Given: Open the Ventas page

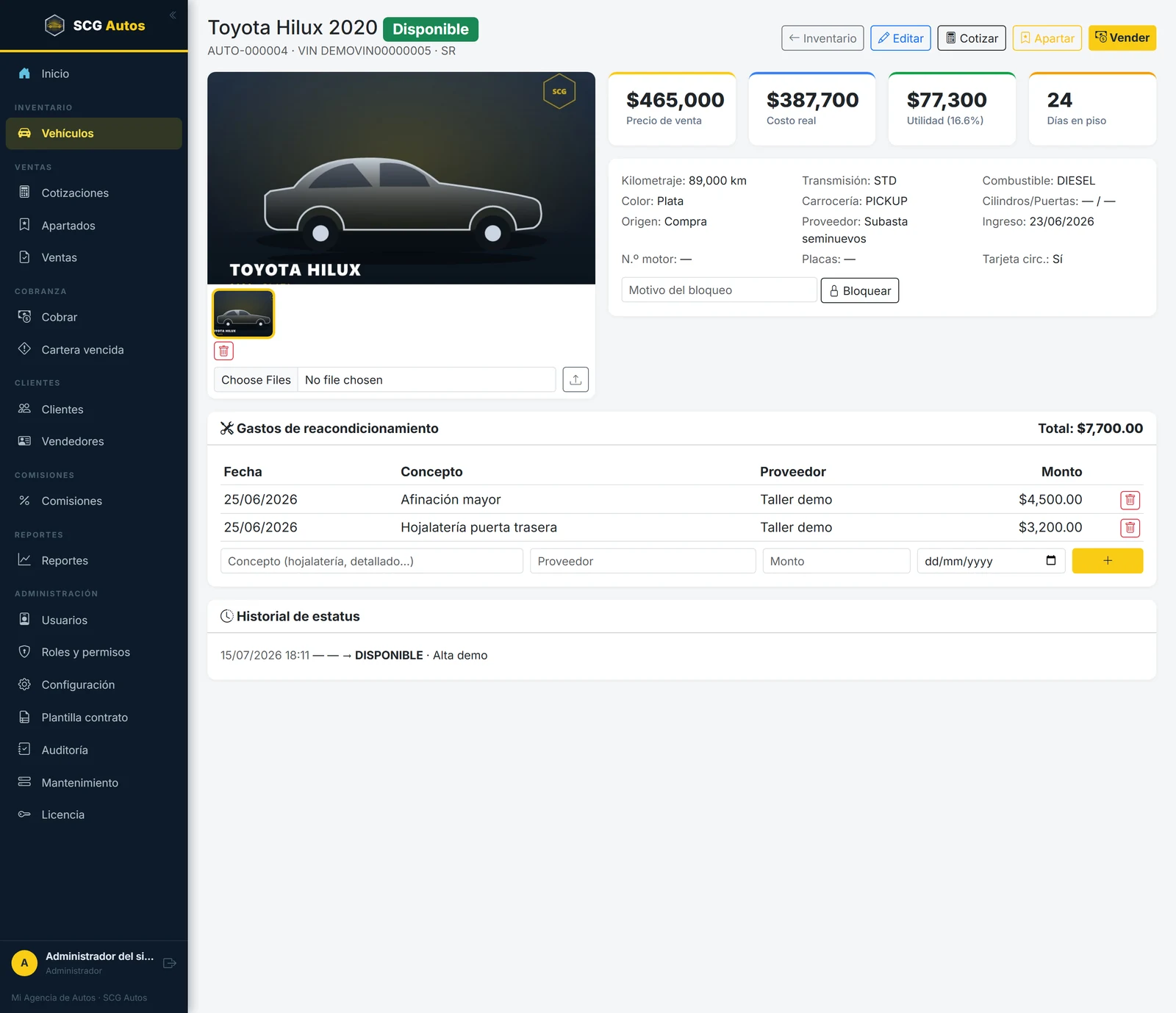Looking at the screenshot, I should 94,257.
